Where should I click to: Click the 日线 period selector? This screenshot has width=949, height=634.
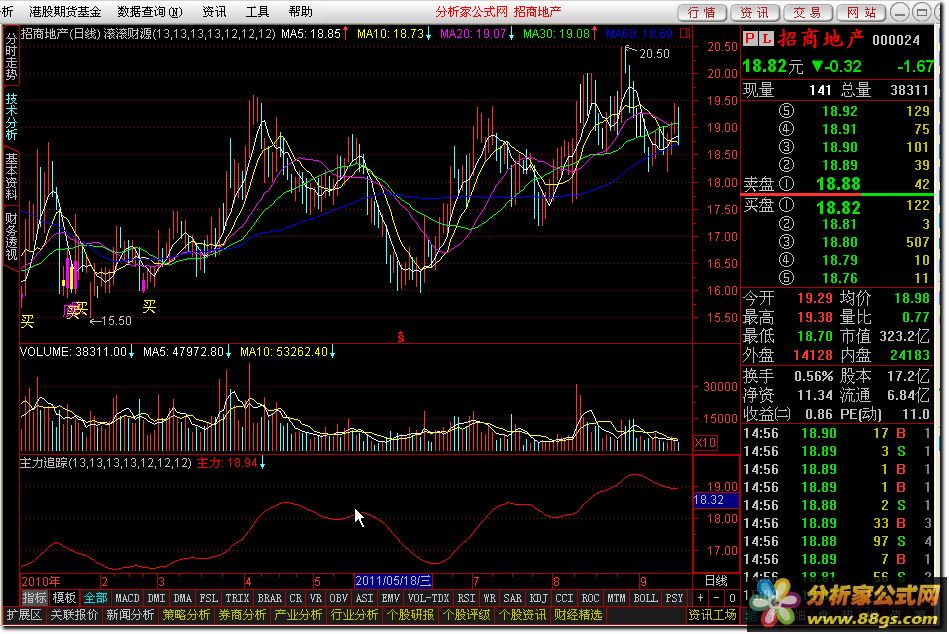(716, 581)
